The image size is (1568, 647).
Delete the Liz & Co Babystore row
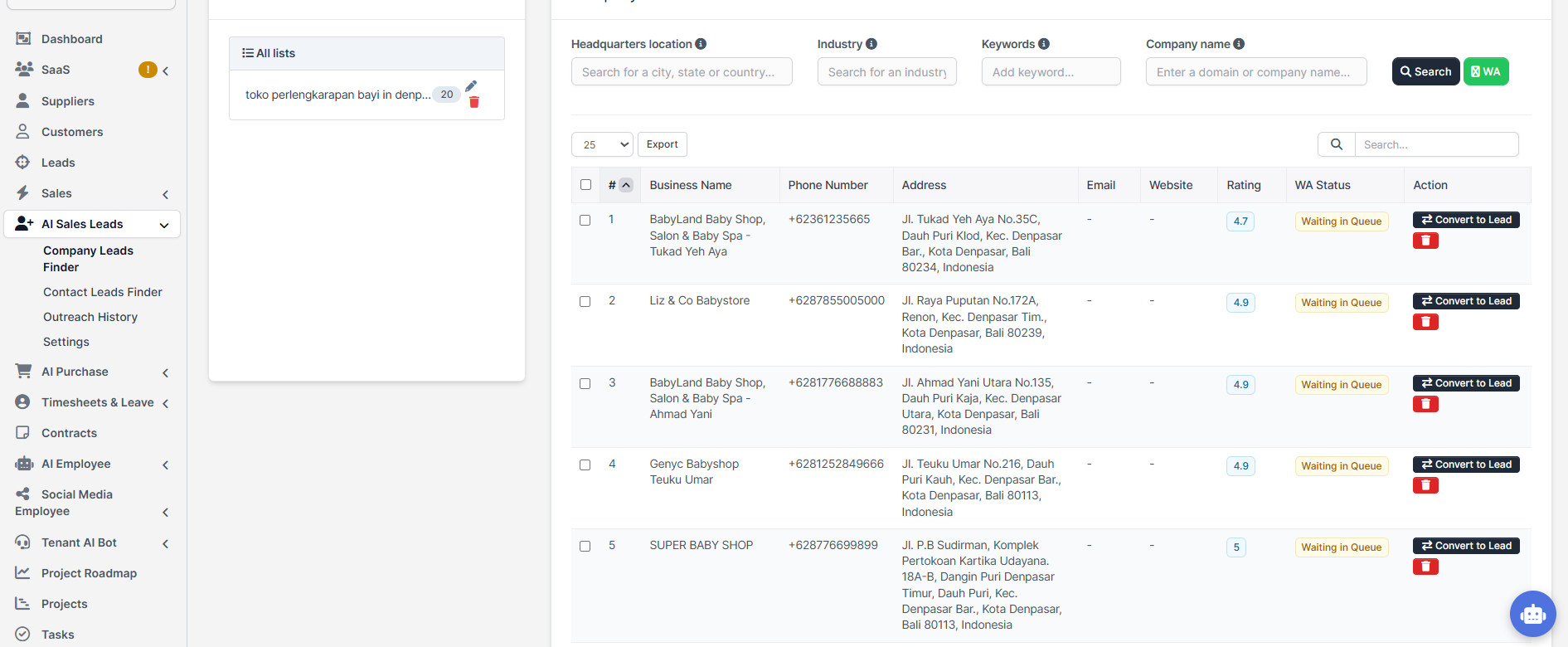[x=1425, y=322]
